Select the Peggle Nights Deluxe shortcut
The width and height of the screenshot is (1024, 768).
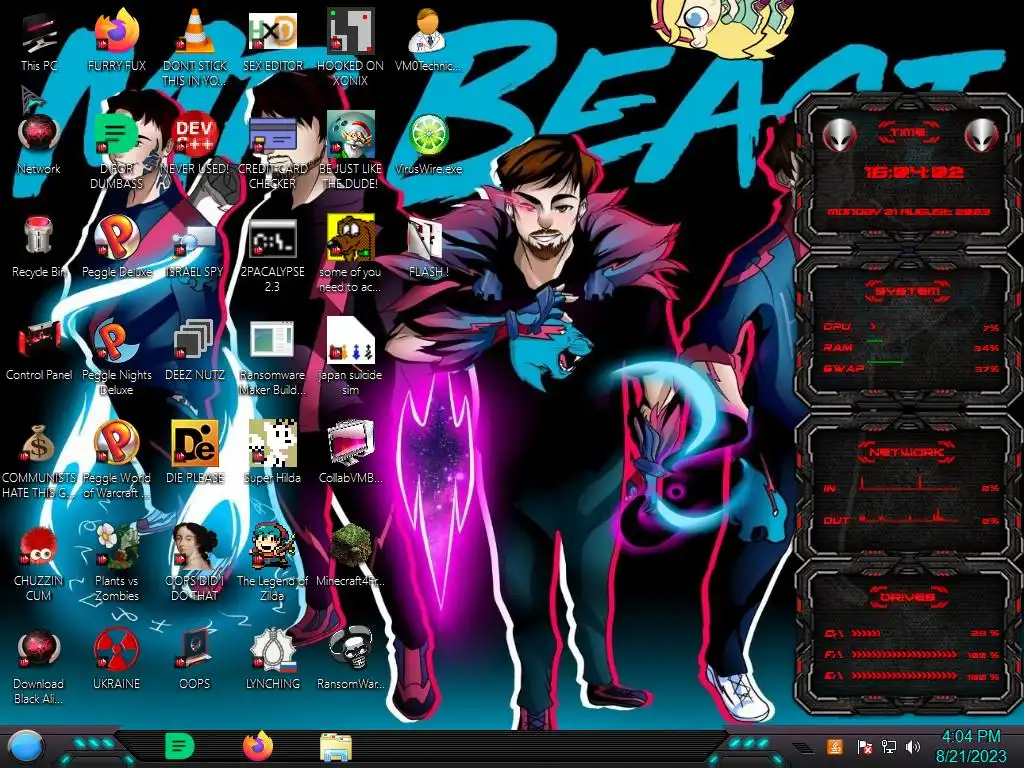click(x=116, y=340)
